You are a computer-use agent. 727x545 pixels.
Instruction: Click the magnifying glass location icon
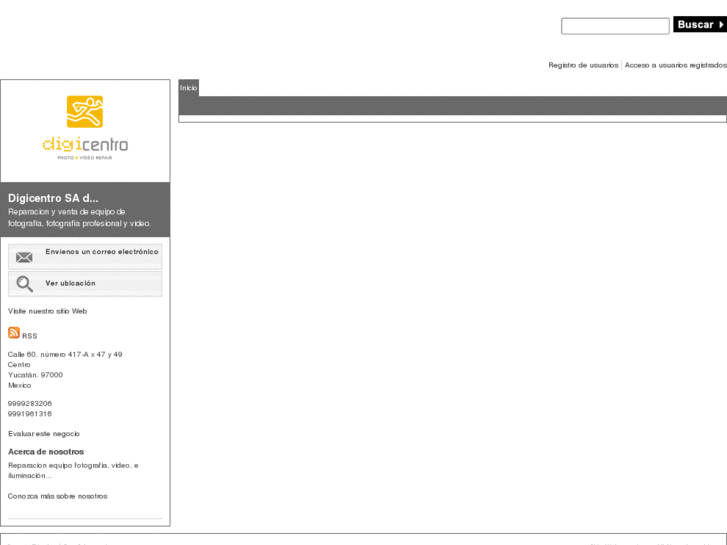tap(24, 283)
